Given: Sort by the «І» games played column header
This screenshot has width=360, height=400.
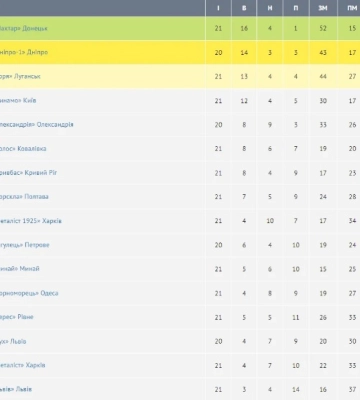Looking at the screenshot, I should click(218, 8).
